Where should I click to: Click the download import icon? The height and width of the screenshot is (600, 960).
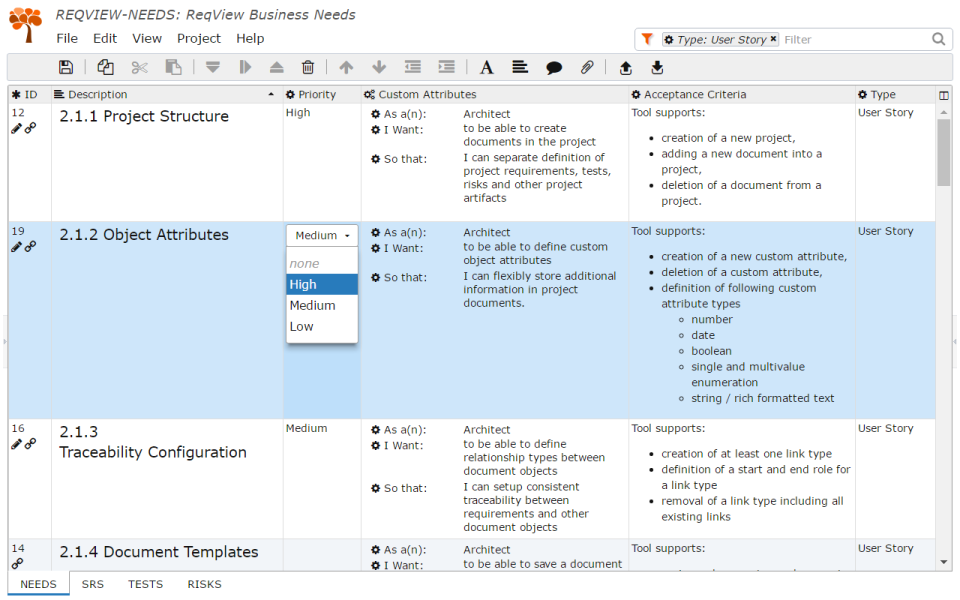click(x=658, y=67)
